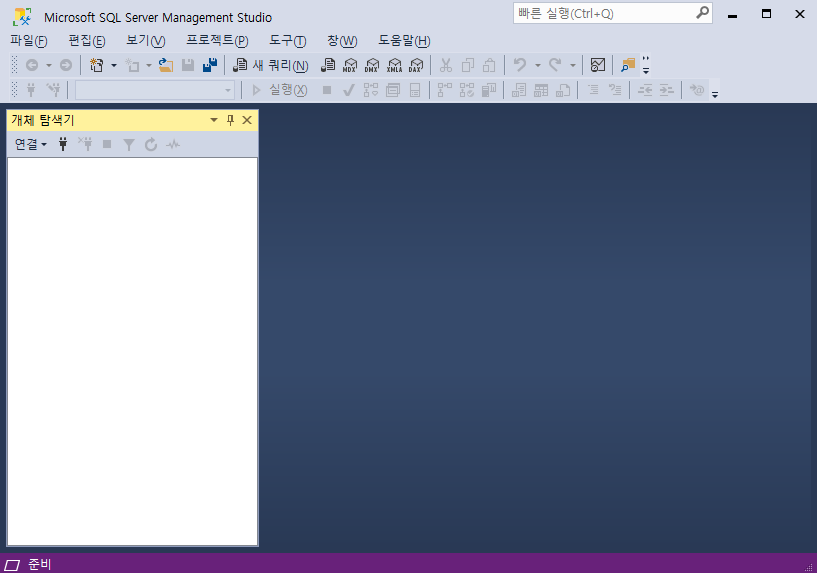
Task: Click the Change Connection icon in SQL editor toolbar
Action: (53, 90)
